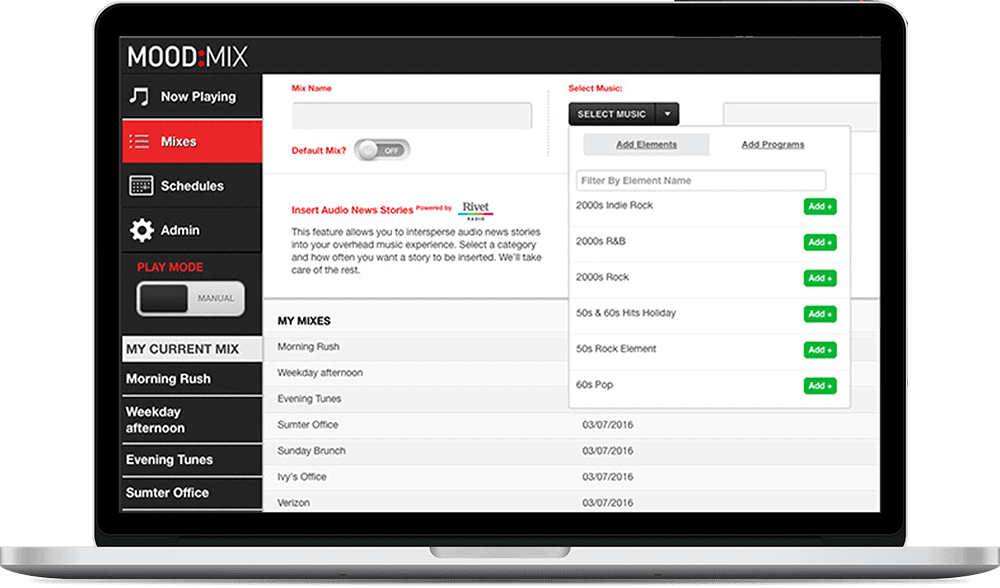This screenshot has height=588, width=1000.
Task: Toggle the Play Mode manual switch
Action: pos(191,298)
